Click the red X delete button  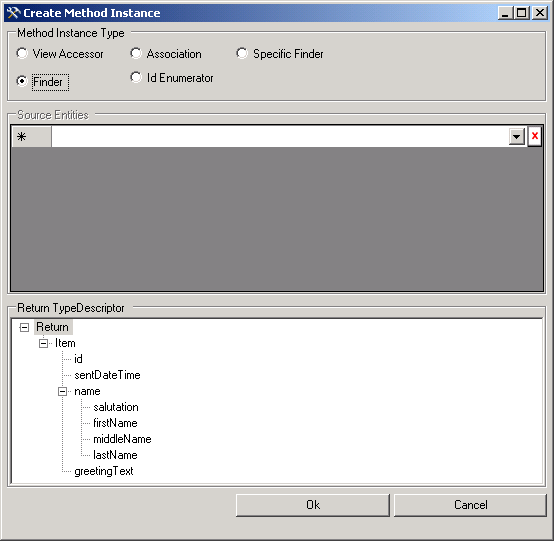(x=535, y=136)
